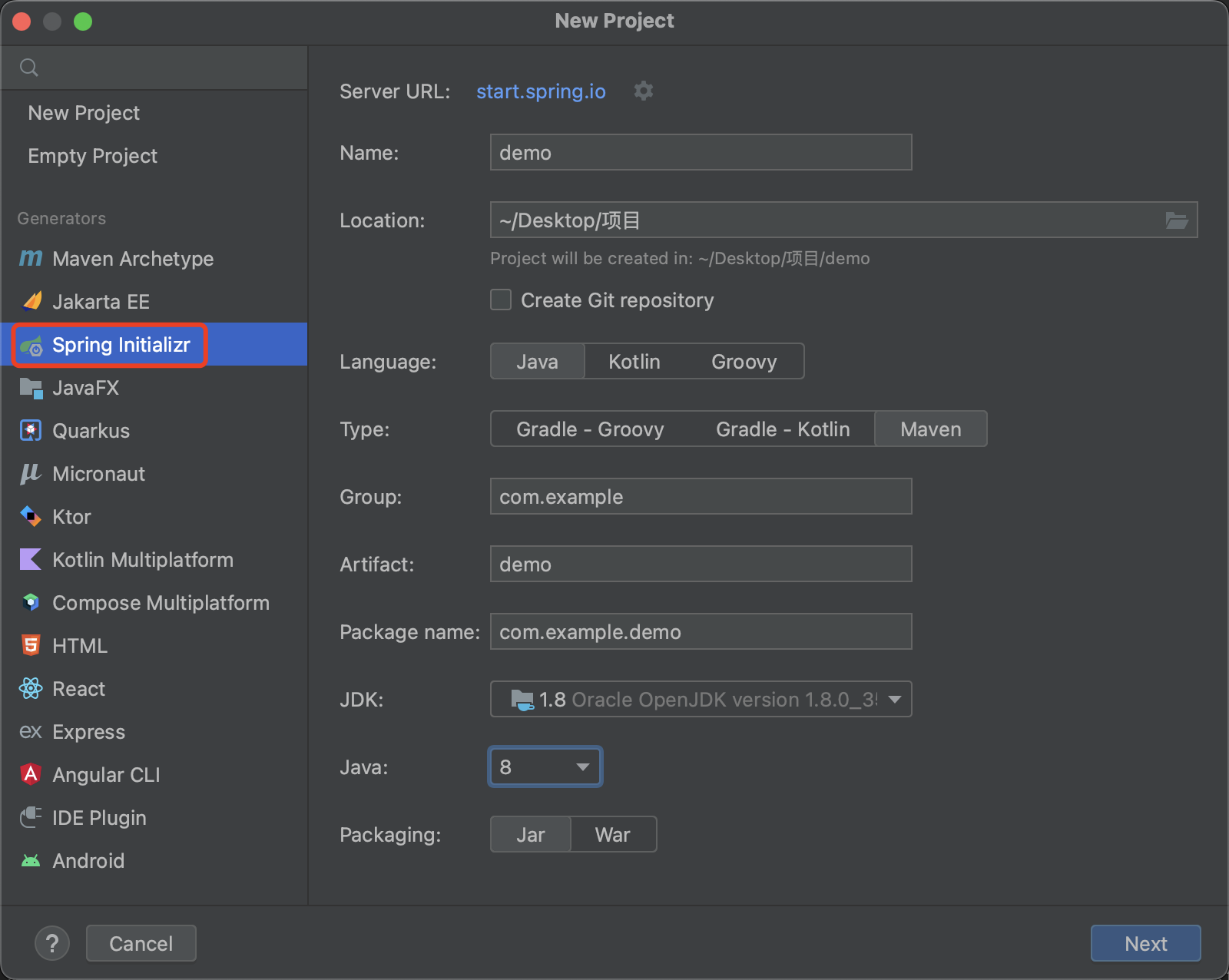Open Server URL settings gear
This screenshot has height=980, width=1229.
pos(643,91)
